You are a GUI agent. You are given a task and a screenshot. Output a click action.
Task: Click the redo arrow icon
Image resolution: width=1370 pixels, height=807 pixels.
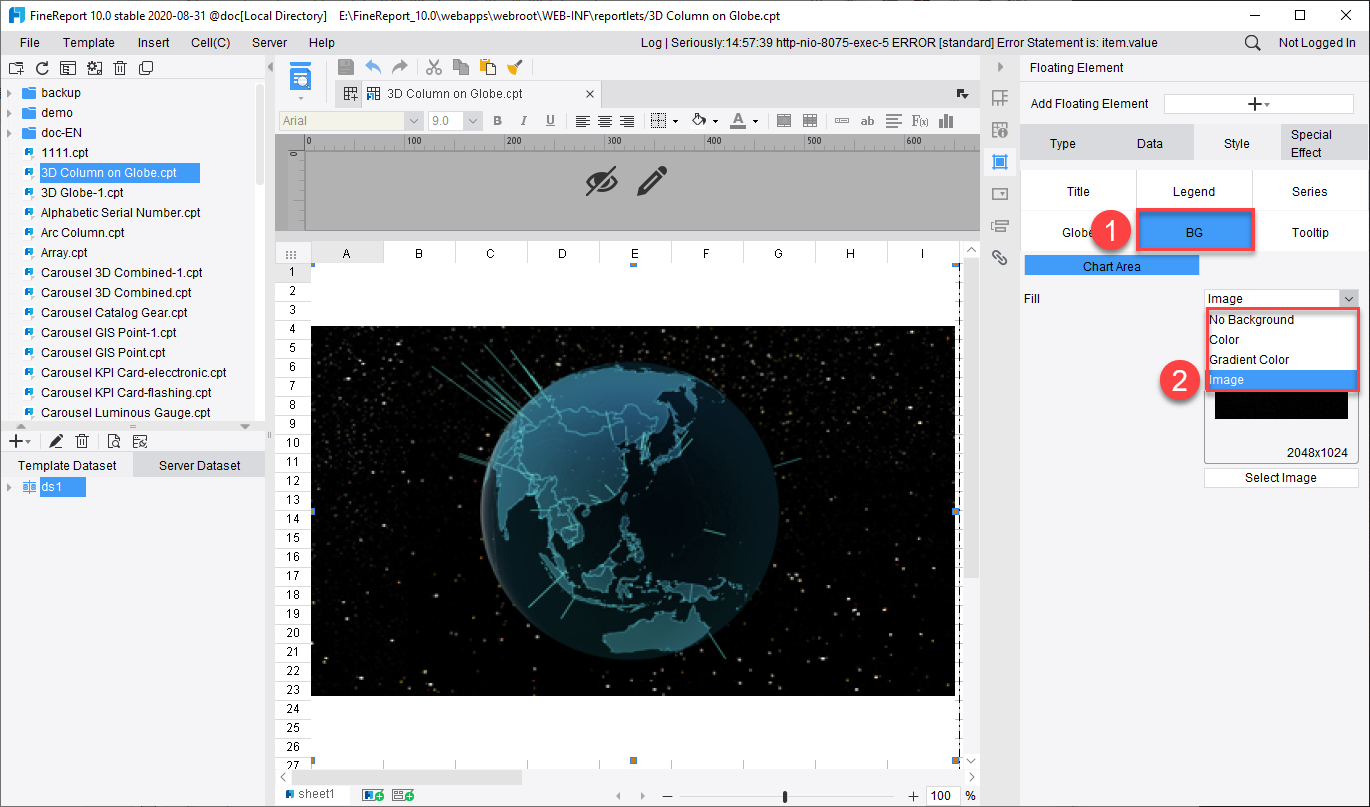point(399,67)
